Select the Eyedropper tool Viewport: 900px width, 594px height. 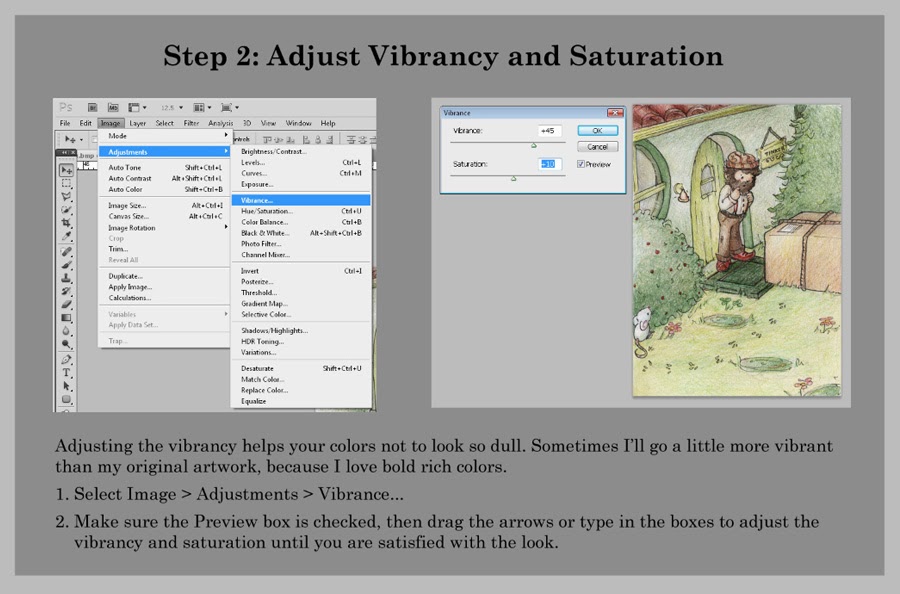(x=67, y=236)
